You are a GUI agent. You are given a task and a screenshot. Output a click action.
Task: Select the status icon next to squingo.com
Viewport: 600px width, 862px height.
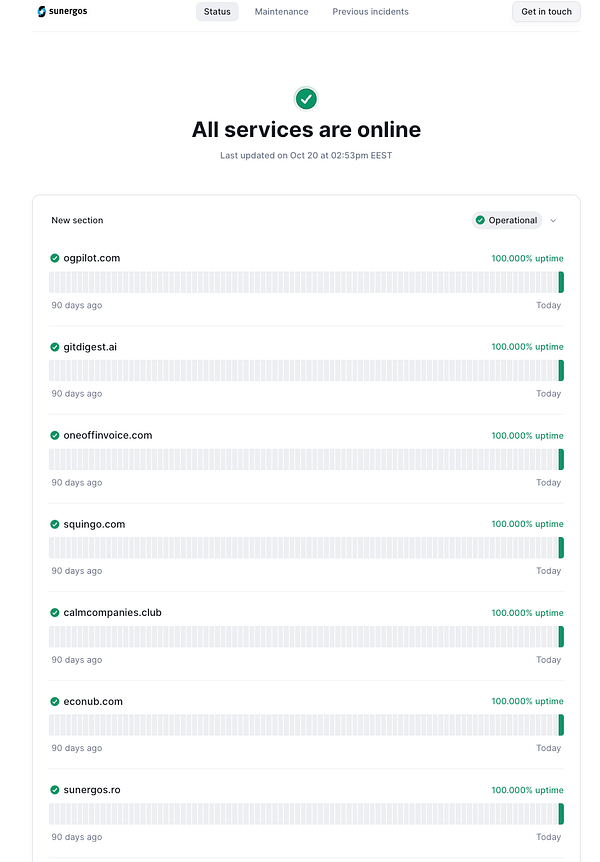[x=54, y=523]
